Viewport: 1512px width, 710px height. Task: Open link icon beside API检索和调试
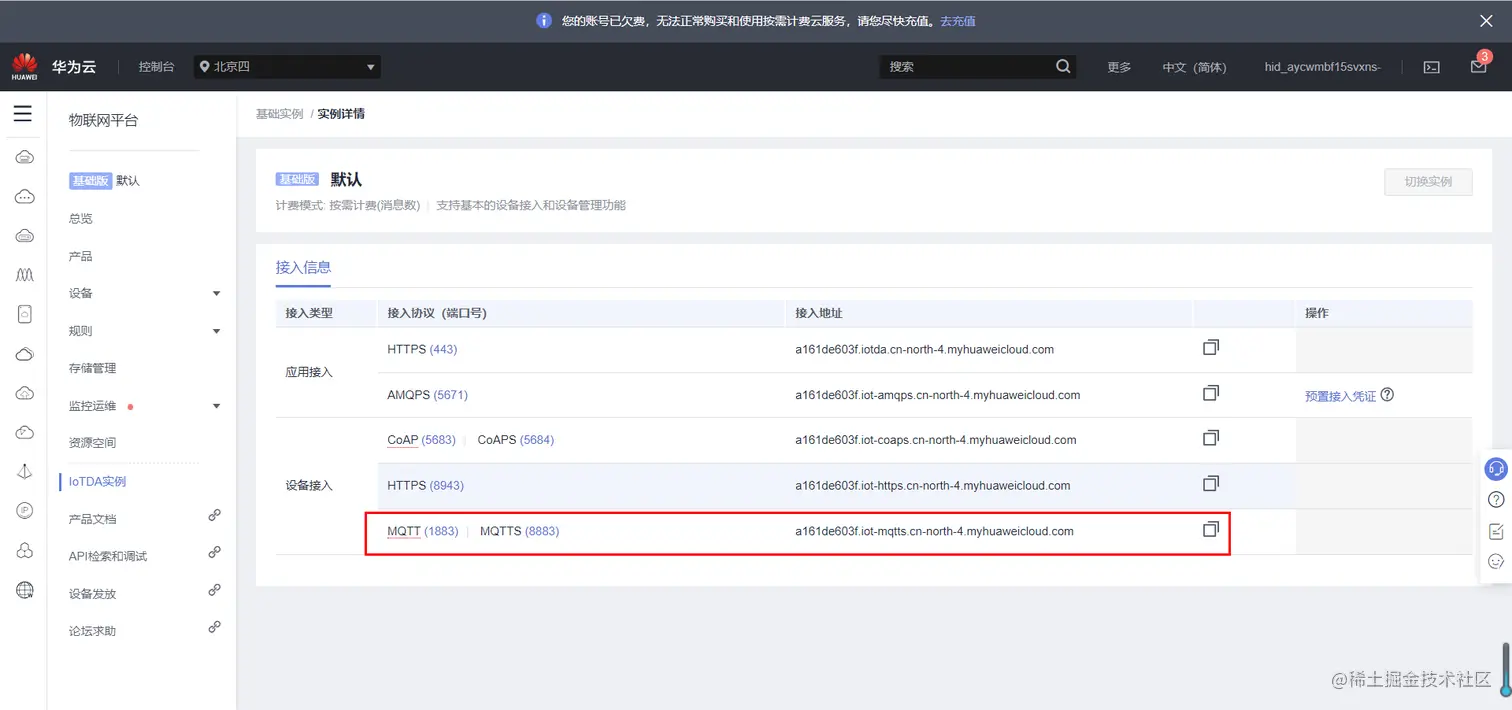[214, 552]
